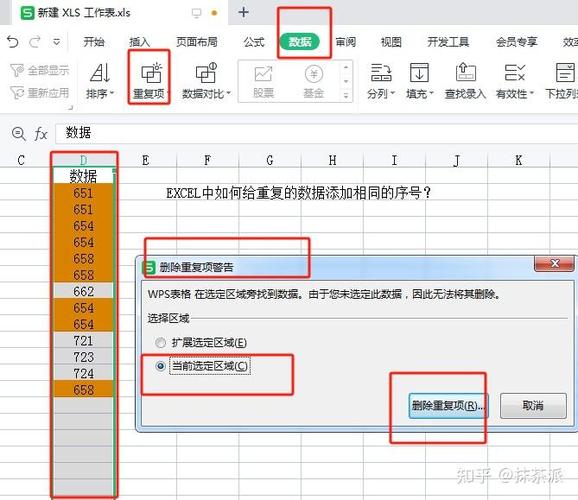The width and height of the screenshot is (578, 500).
Task: Add a new document tab with plus
Action: [243, 13]
